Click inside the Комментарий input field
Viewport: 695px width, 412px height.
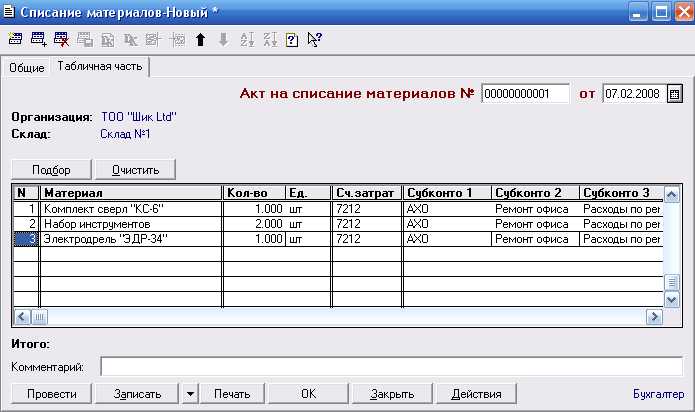(x=391, y=367)
